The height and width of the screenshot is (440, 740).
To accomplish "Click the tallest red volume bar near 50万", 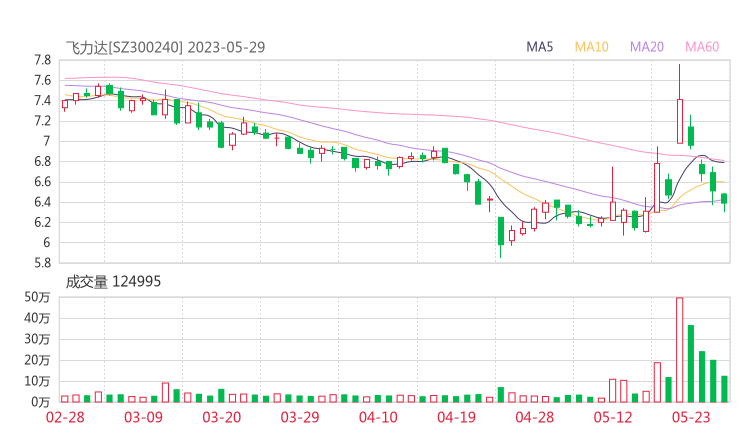I will pyautogui.click(x=680, y=349).
